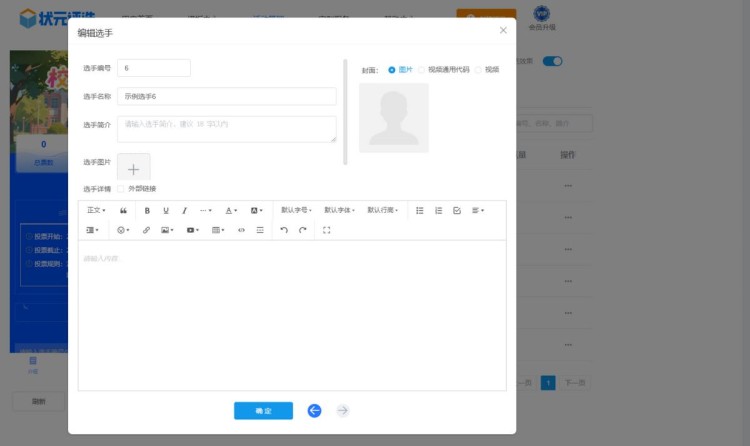This screenshot has width=750, height=446.
Task: Open the font color picker
Action: tap(230, 211)
